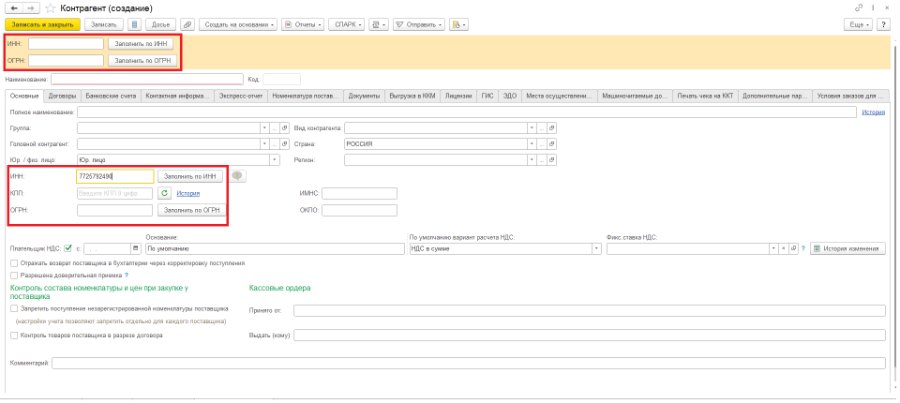This screenshot has height=403, width=900.
Task: Click ellipsis select button for Страна
Action: click(542, 144)
